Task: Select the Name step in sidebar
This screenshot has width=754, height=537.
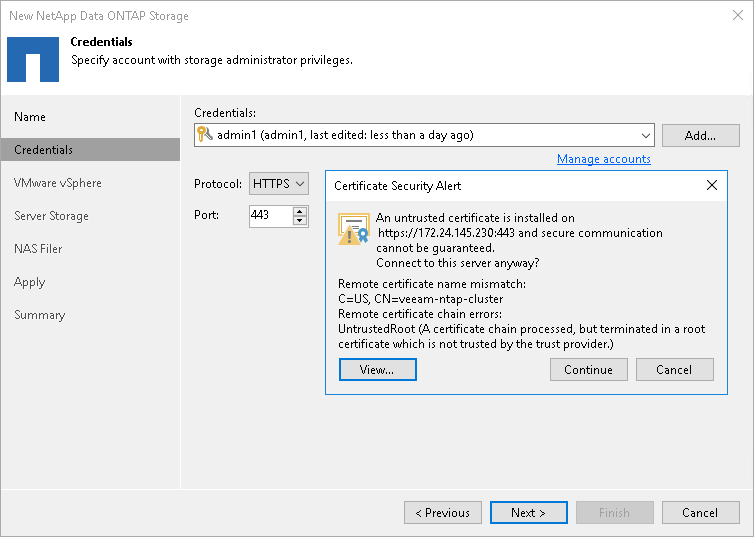Action: 30,117
